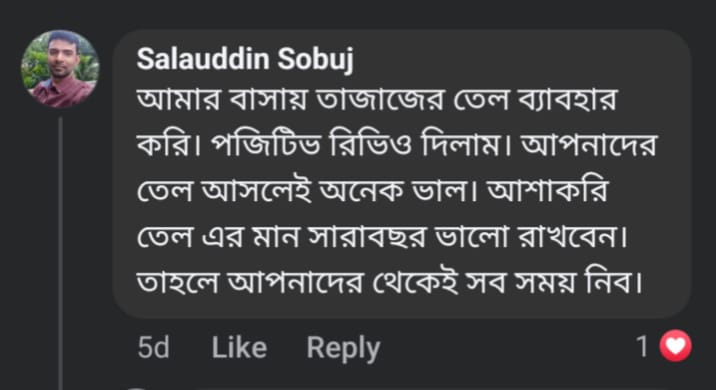Open the 5d timestamp link
This screenshot has width=716, height=390.
(153, 348)
